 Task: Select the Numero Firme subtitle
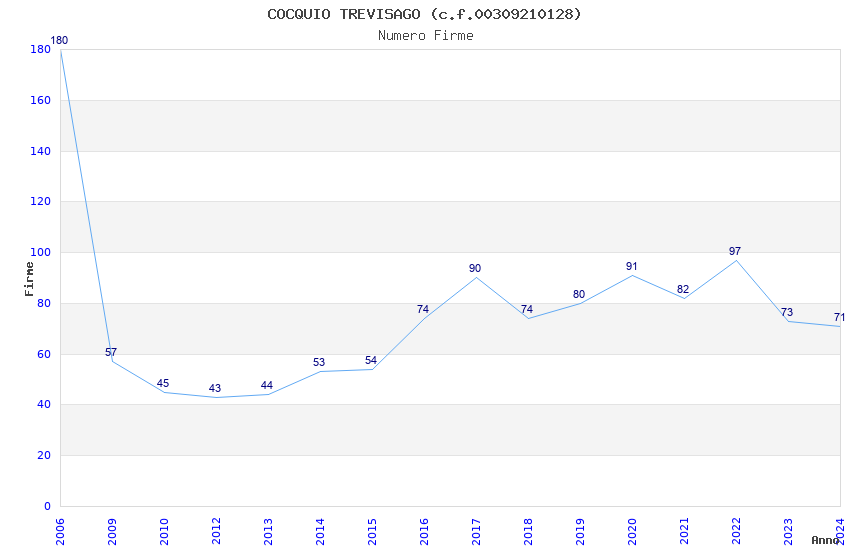(x=426, y=35)
